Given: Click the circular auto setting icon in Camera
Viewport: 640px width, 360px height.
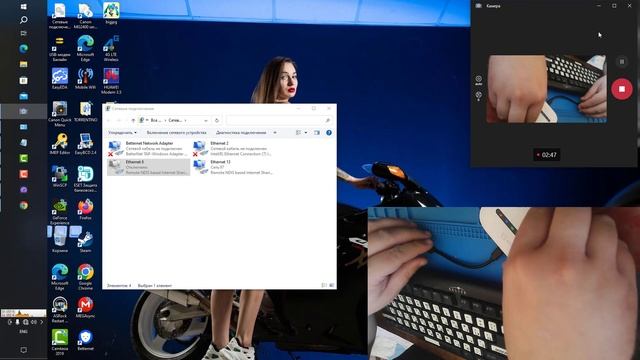Looking at the screenshot, I should click(x=478, y=80).
